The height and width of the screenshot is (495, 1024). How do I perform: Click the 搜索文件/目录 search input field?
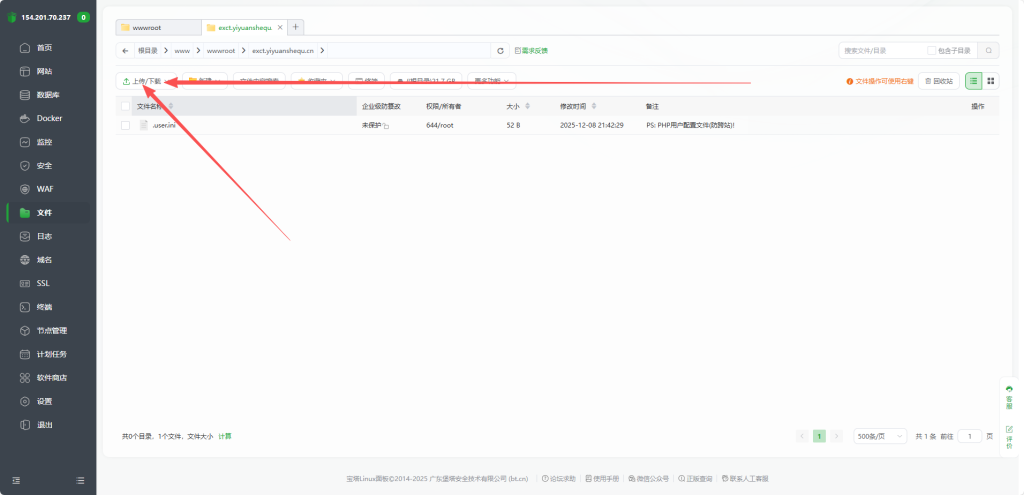click(880, 50)
